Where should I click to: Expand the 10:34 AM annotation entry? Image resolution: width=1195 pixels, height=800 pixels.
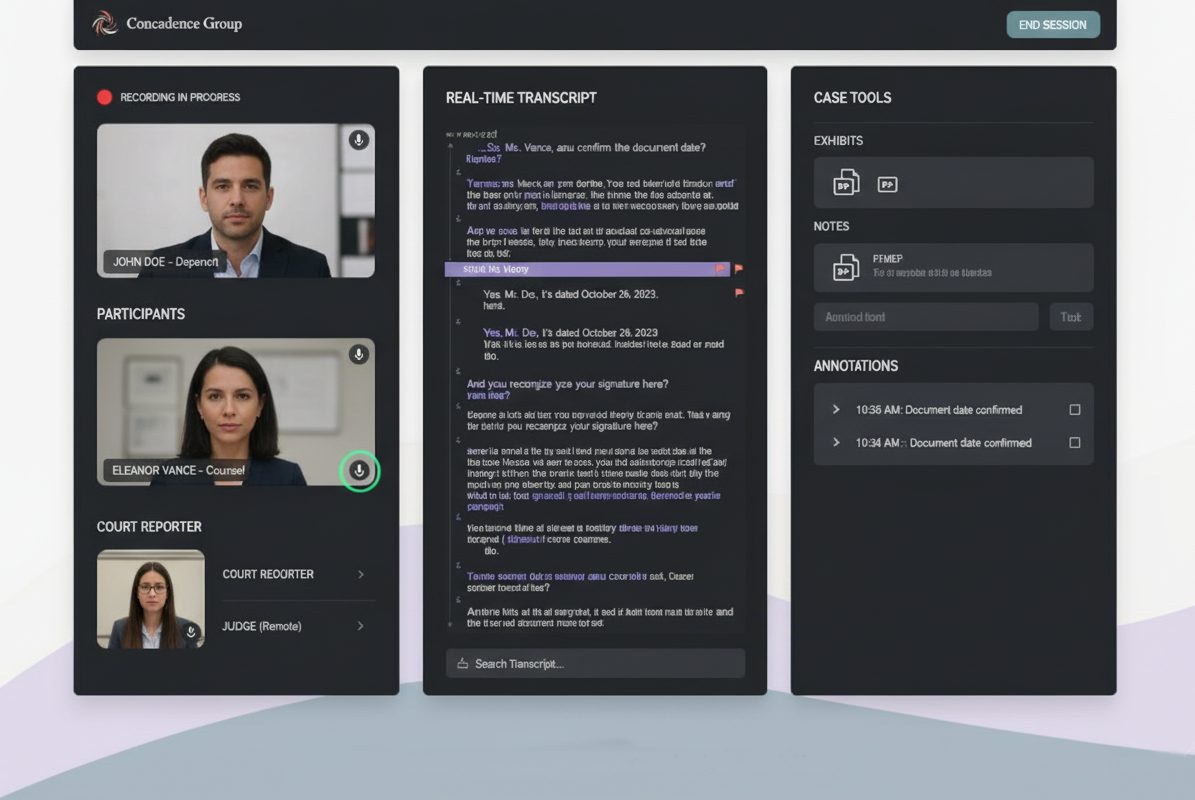tap(836, 442)
